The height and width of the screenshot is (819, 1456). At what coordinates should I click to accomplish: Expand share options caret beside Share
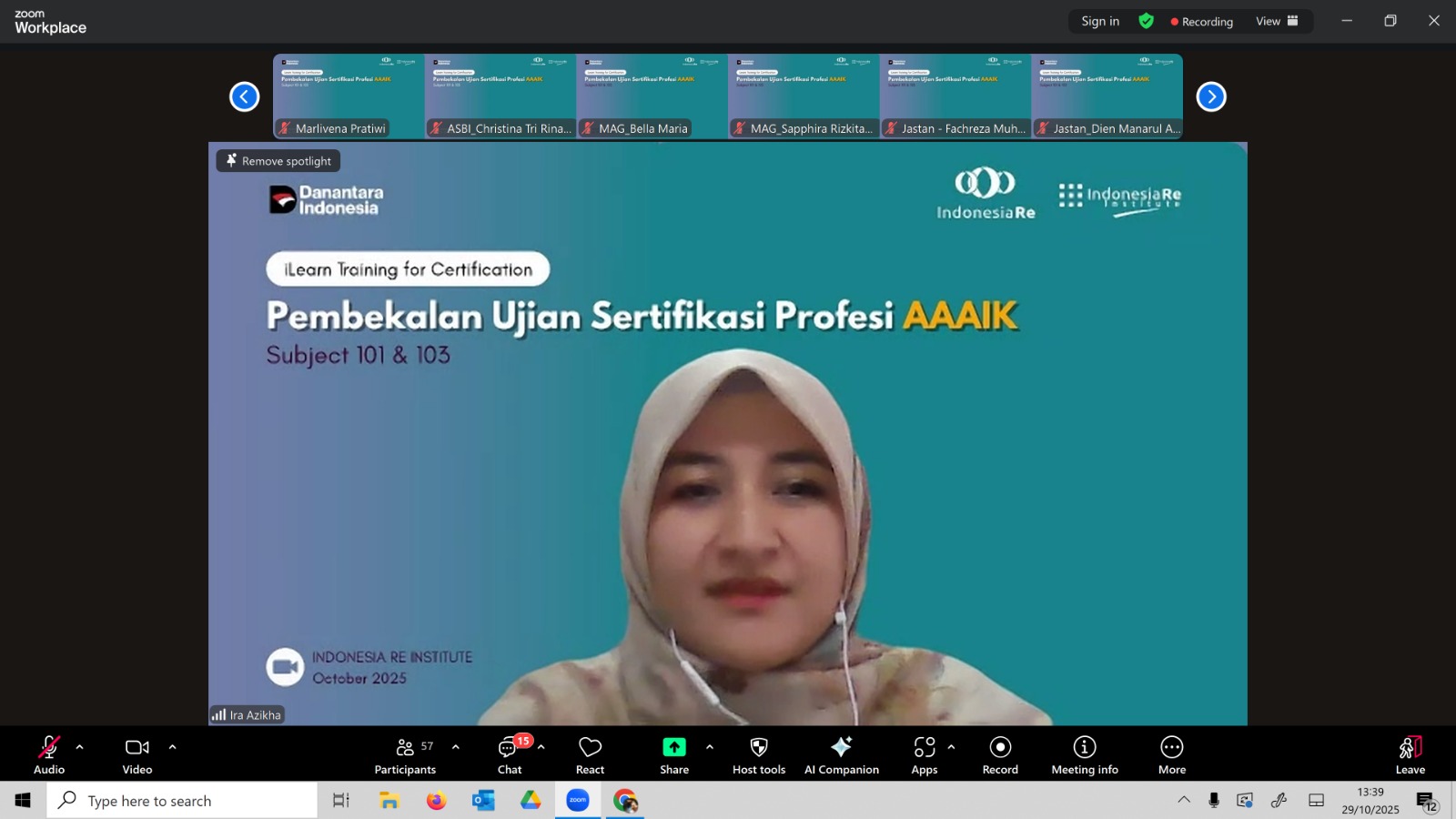(710, 747)
